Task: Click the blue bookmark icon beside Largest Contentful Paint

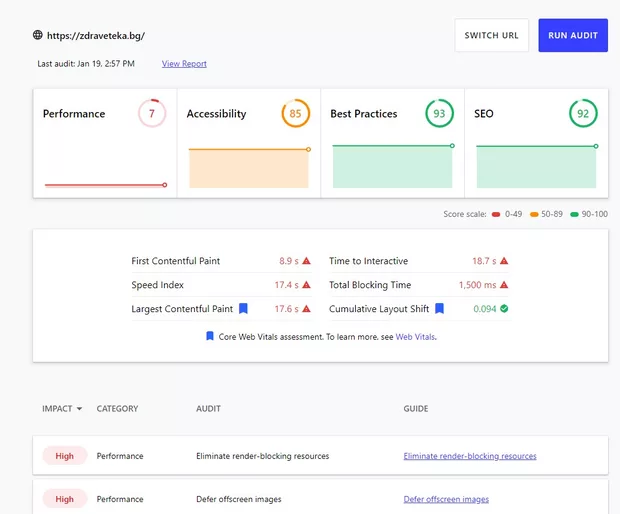Action: (x=243, y=309)
